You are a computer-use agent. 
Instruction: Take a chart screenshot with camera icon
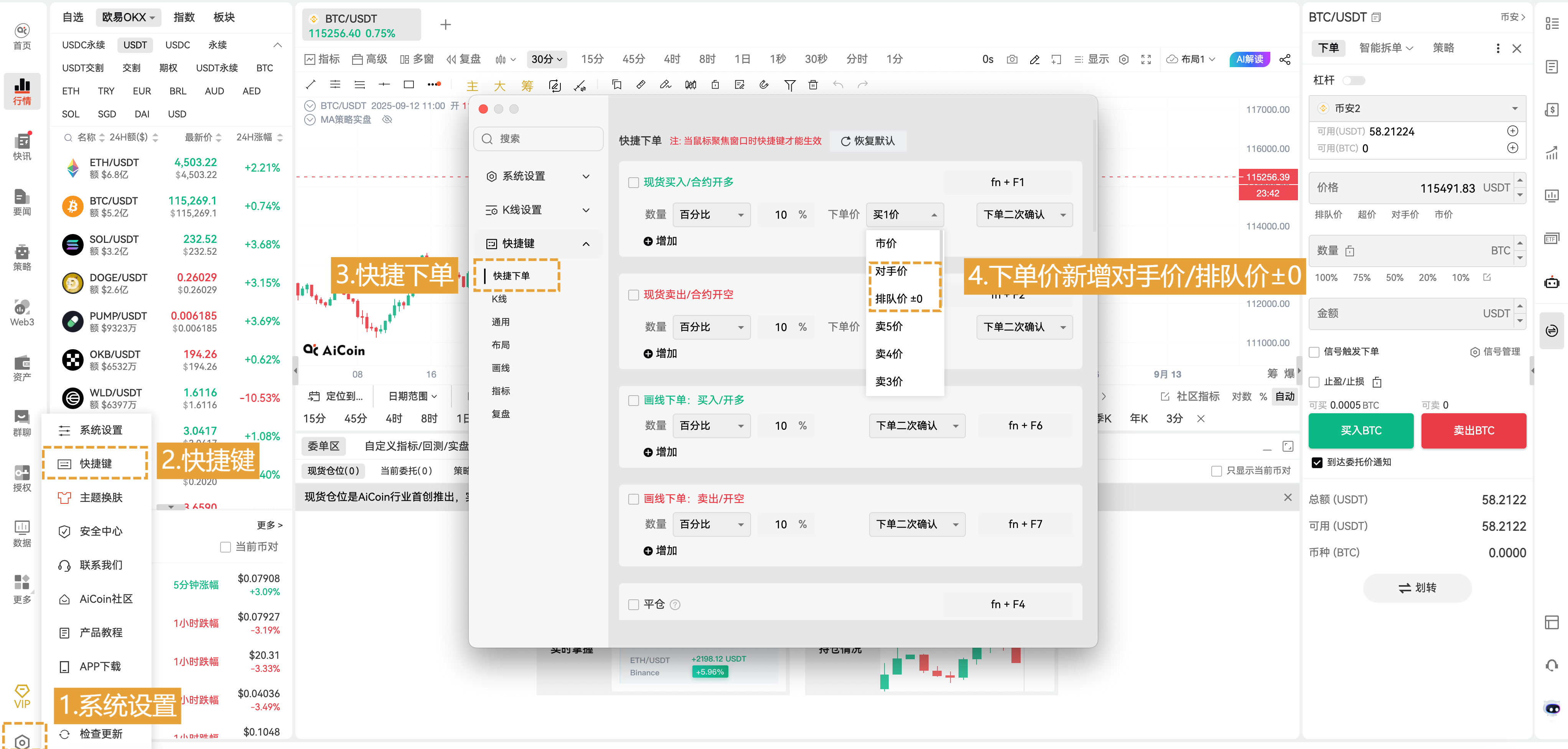point(1012,59)
